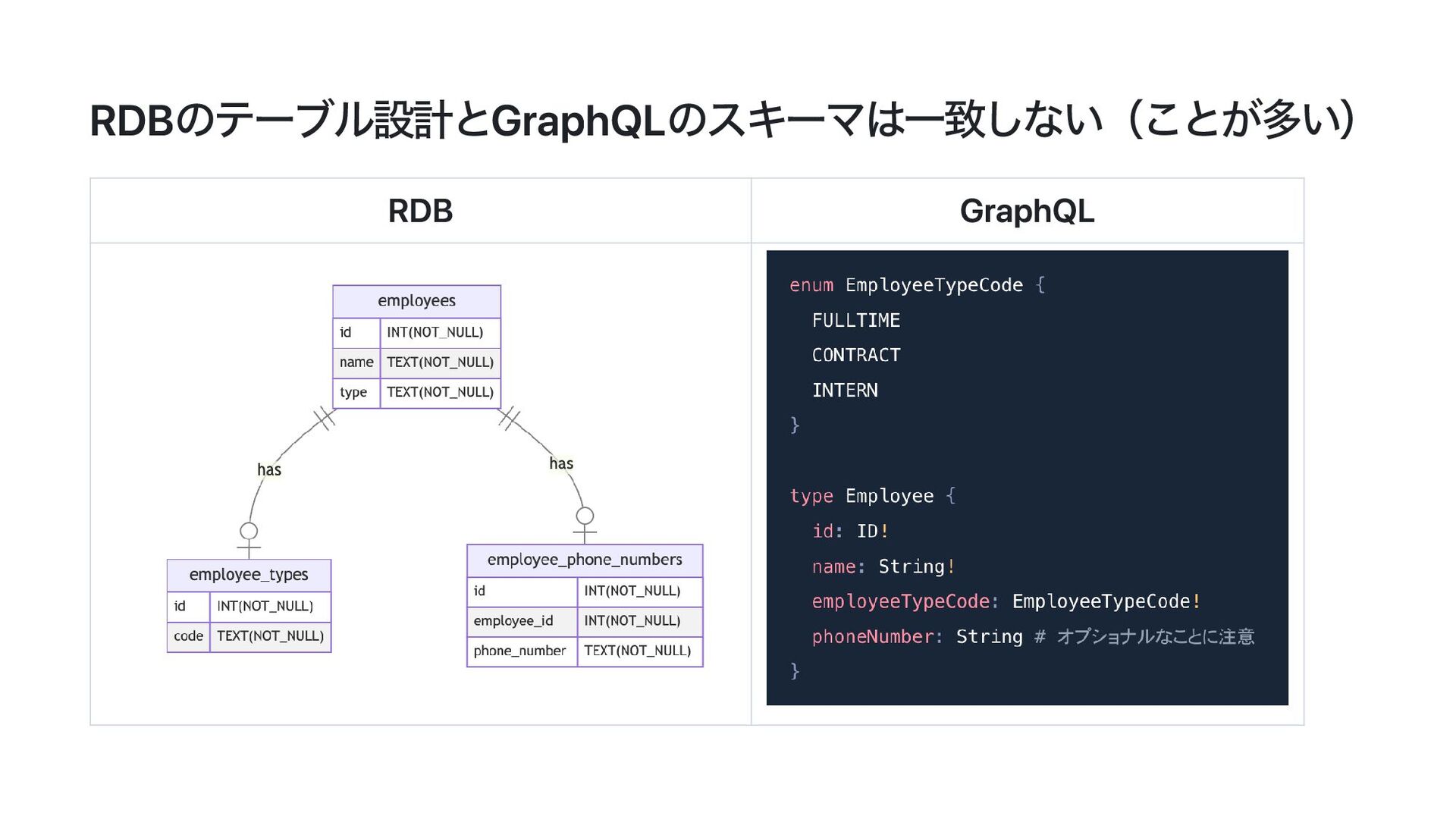
Task: Click the right 'has' relationship label
Action: click(561, 463)
